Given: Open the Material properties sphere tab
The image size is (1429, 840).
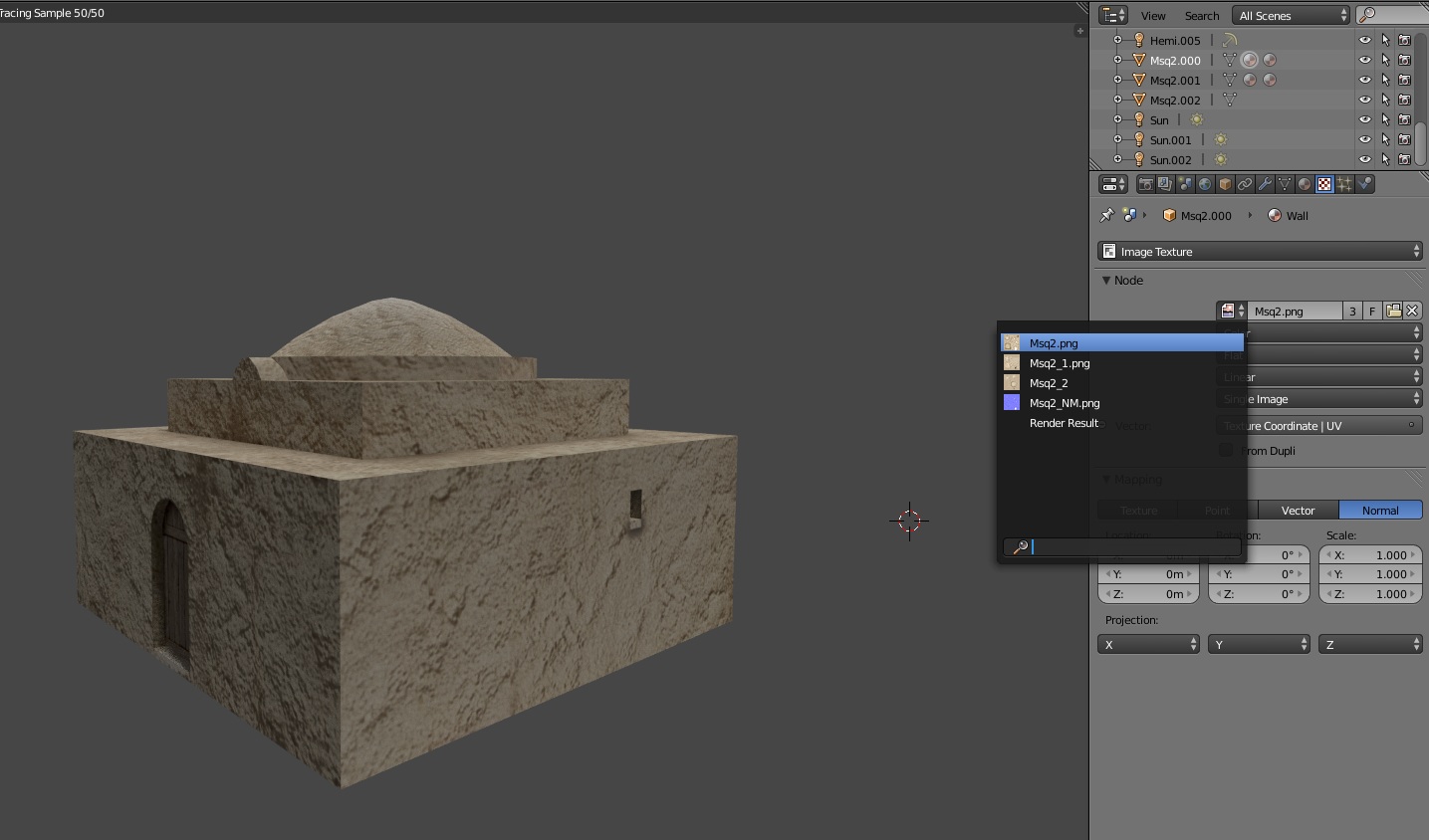Looking at the screenshot, I should [x=1305, y=184].
